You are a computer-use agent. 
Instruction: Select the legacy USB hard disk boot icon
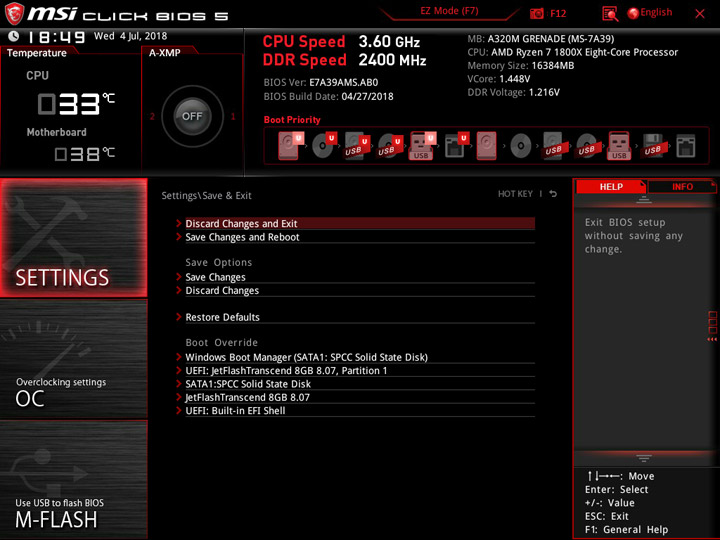pos(553,146)
